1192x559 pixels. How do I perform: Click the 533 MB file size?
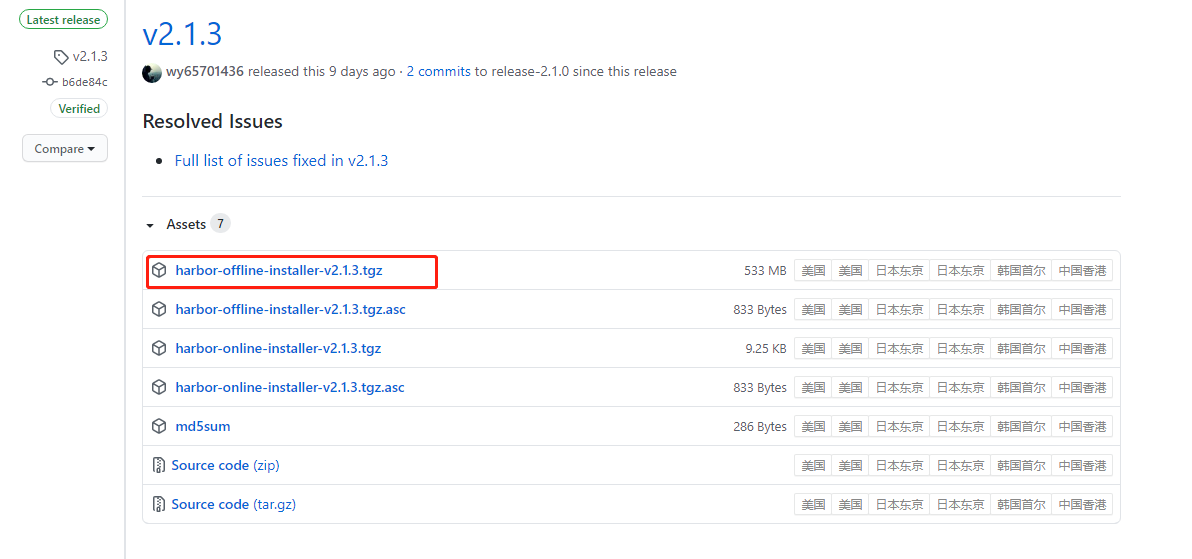click(765, 270)
